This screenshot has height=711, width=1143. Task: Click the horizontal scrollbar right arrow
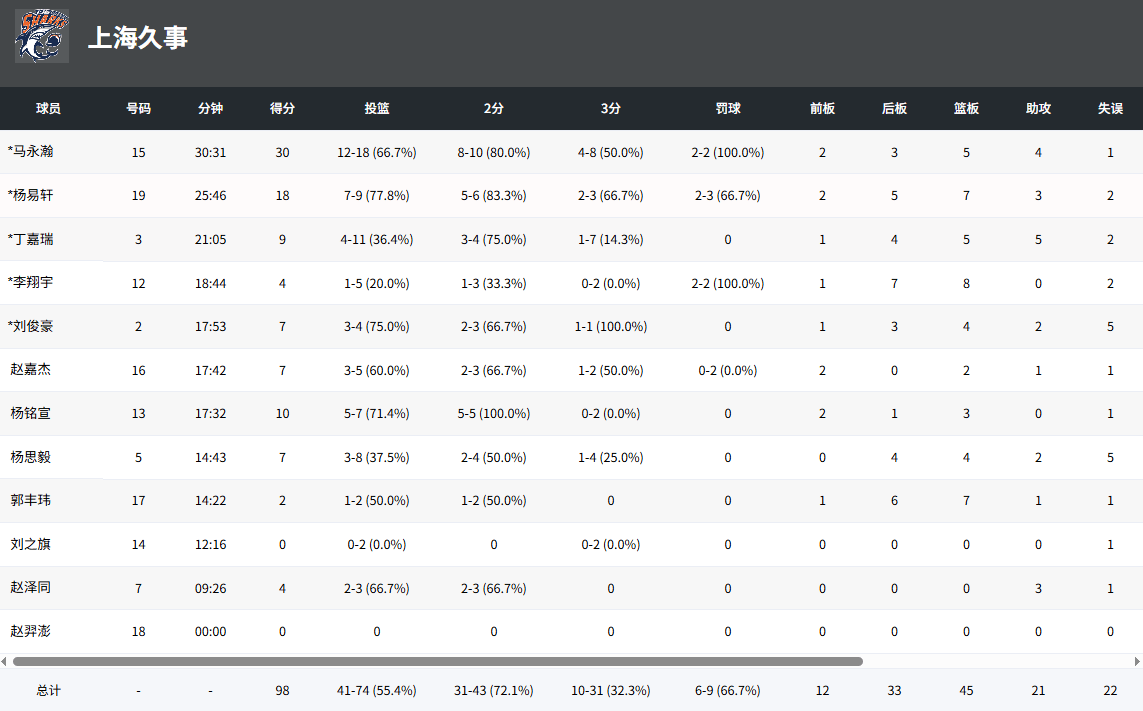point(1137,661)
